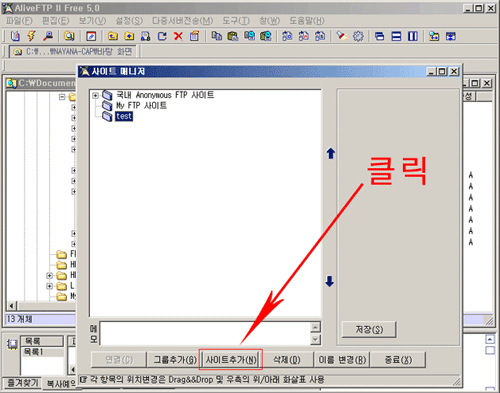Select the My FTP 사이트 tree item
500x393 pixels.
141,106
